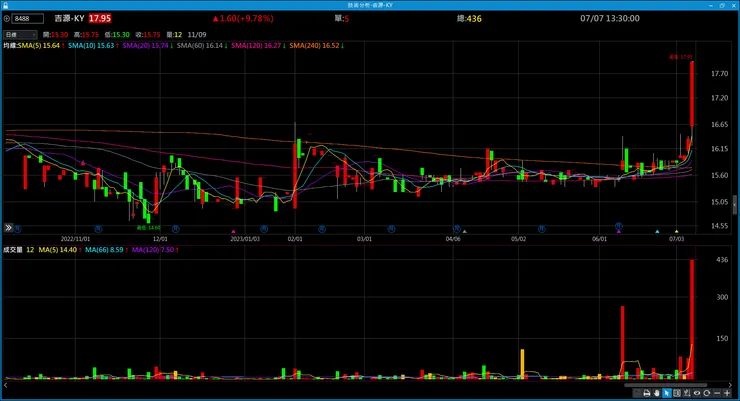Click the cyan triangle marker before 07/03
This screenshot has width=740, height=401.
tap(657, 232)
